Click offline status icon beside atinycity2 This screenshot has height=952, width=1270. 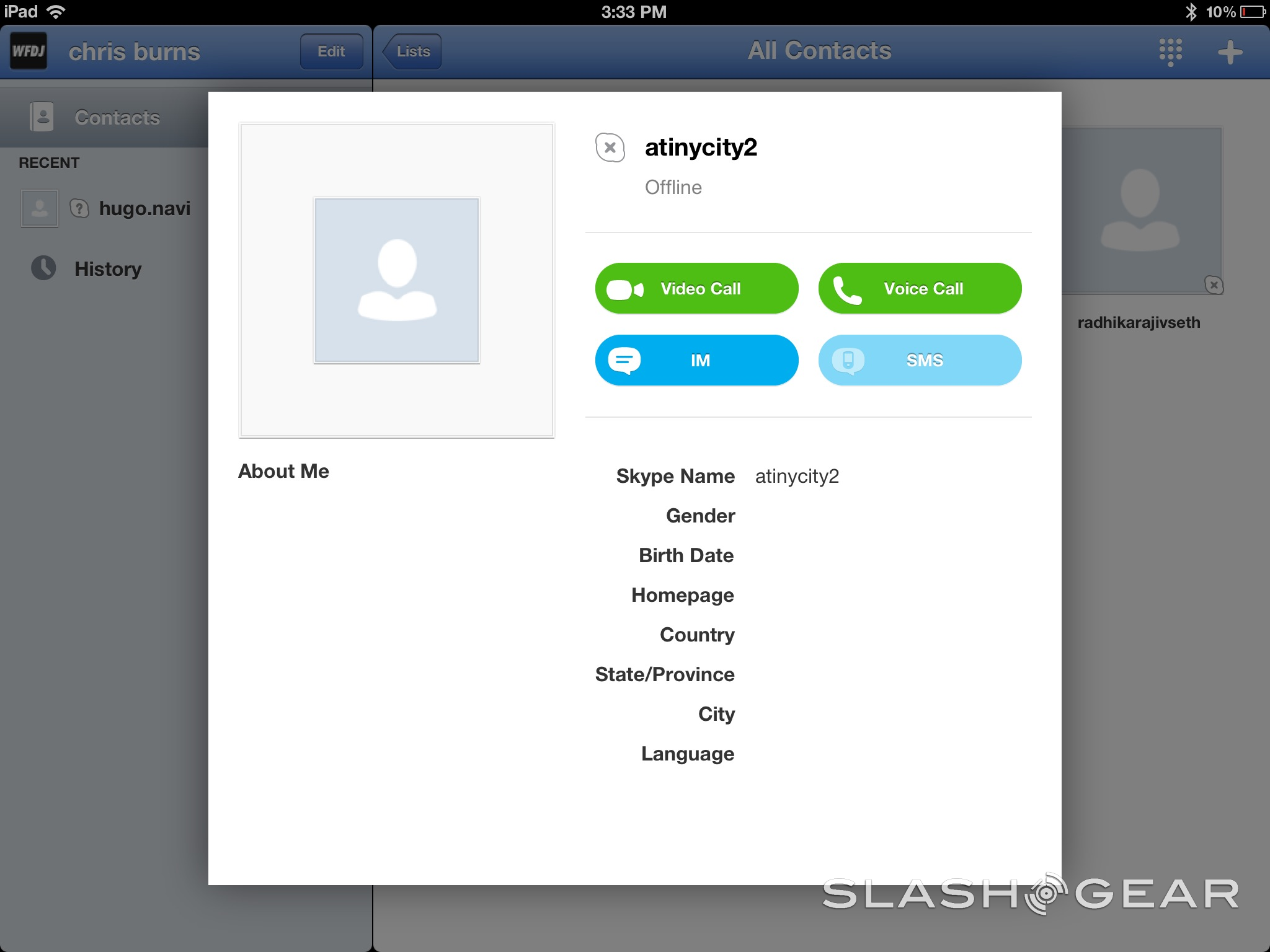[610, 148]
